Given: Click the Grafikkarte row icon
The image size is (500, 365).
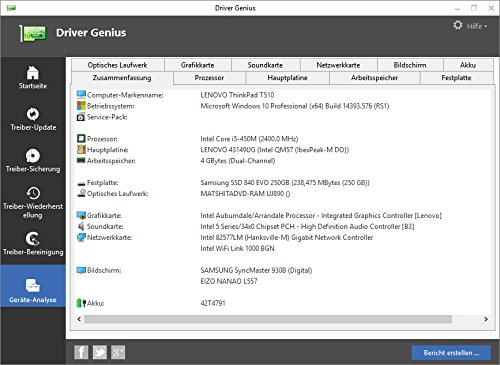Looking at the screenshot, I should pyautogui.click(x=81, y=215).
